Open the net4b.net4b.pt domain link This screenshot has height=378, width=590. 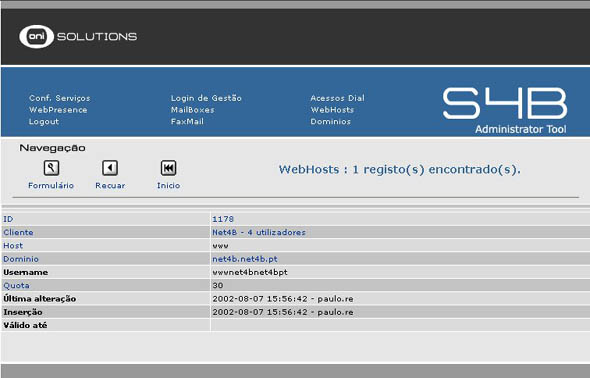tap(245, 259)
